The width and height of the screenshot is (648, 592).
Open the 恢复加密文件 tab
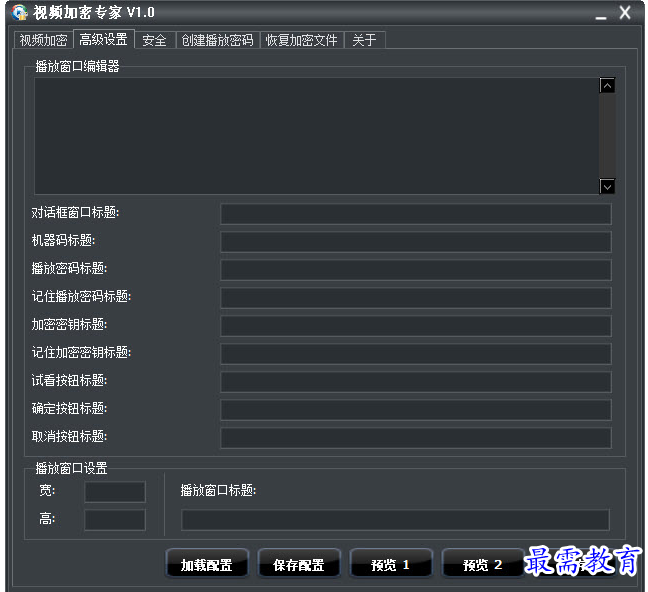coord(302,40)
